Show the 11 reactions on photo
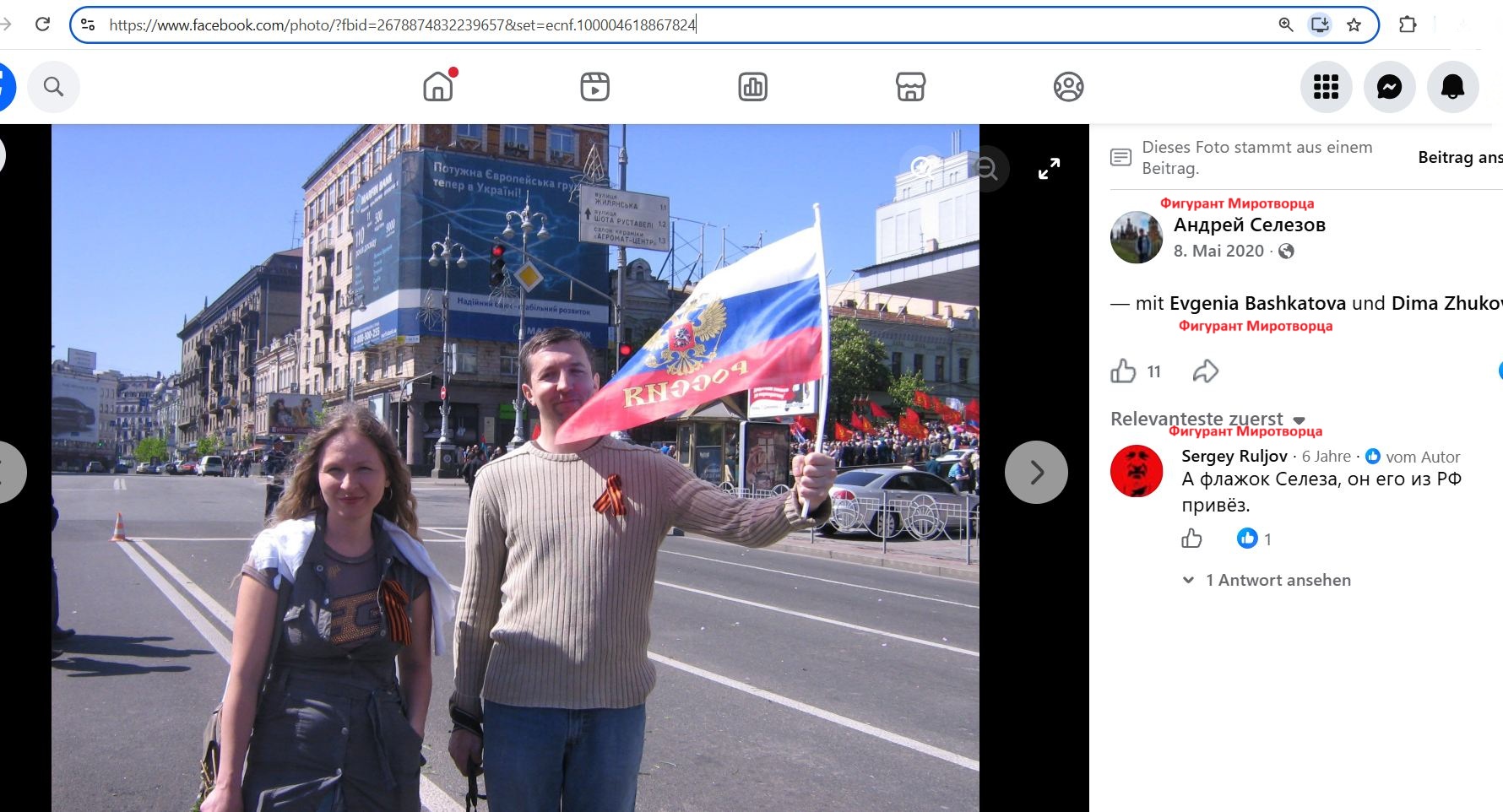 point(1153,371)
